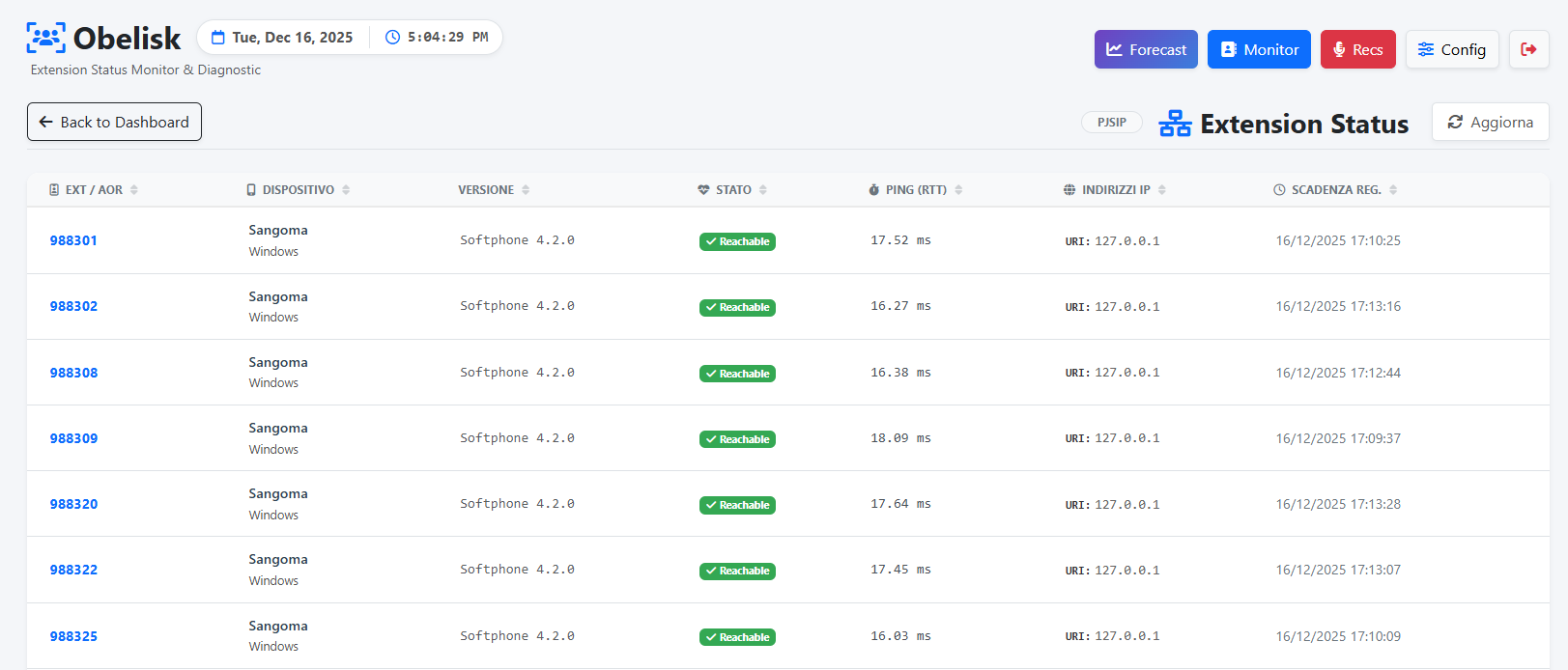Click the red logout icon button
This screenshot has height=670, width=1568.
[1528, 49]
